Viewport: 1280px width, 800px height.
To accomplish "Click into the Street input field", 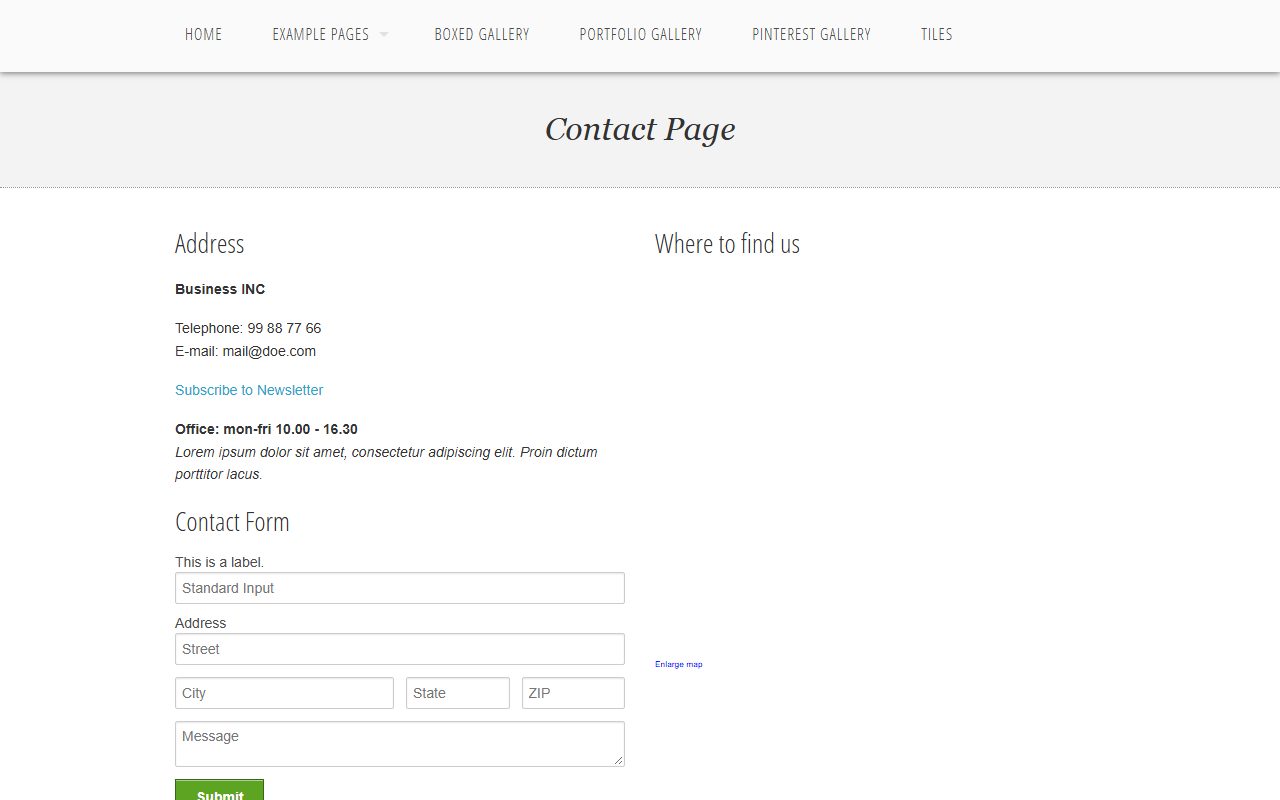I will [400, 649].
